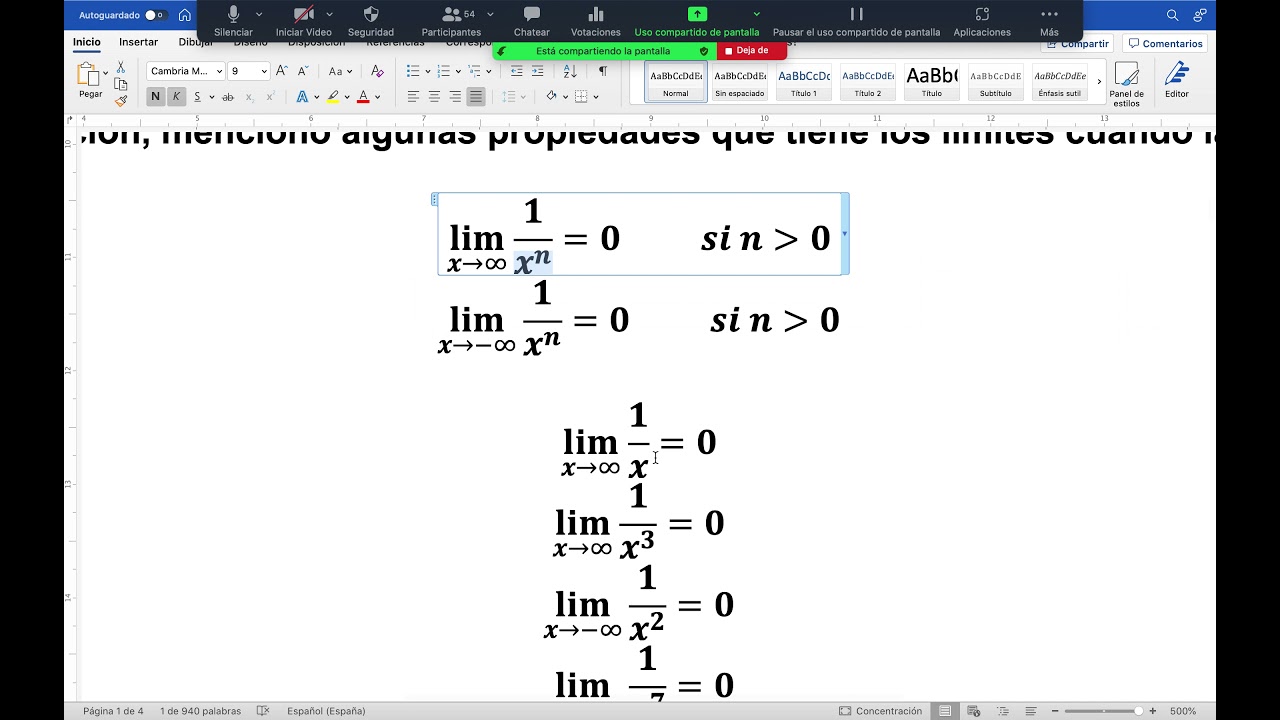Viewport: 1280px width, 720px height.
Task: Expand share options arrow next to green share button
Action: tap(756, 14)
